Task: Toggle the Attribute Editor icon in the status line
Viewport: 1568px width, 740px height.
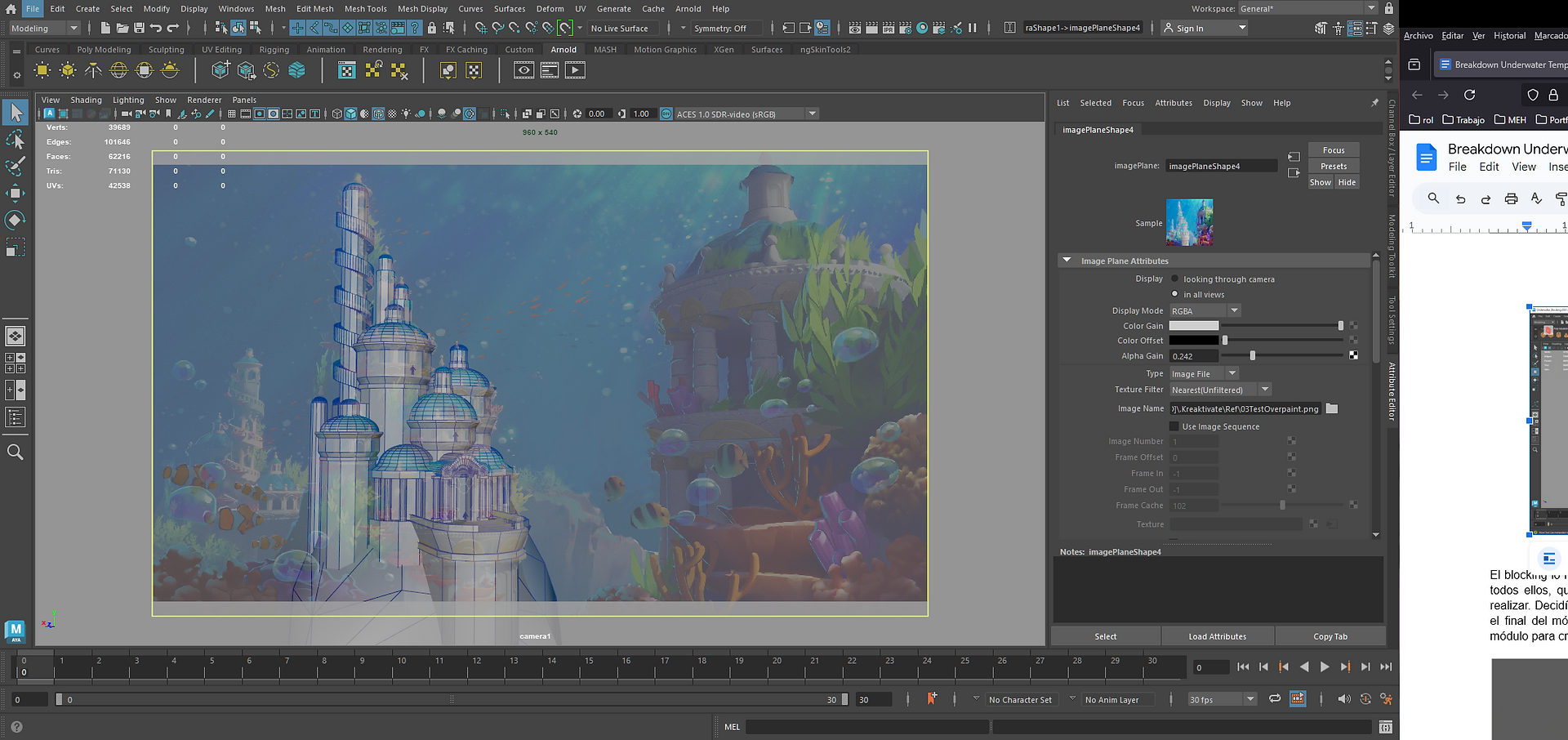Action: point(1355,28)
